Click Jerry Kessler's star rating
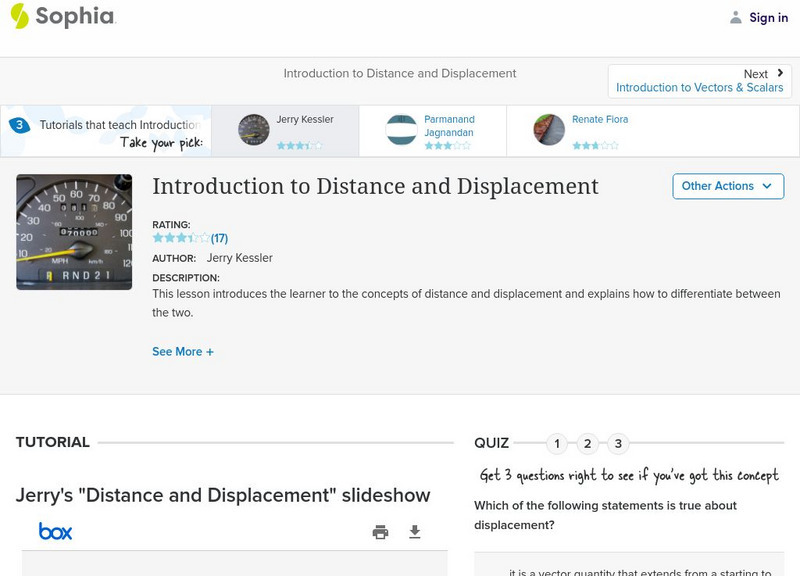 (300, 144)
